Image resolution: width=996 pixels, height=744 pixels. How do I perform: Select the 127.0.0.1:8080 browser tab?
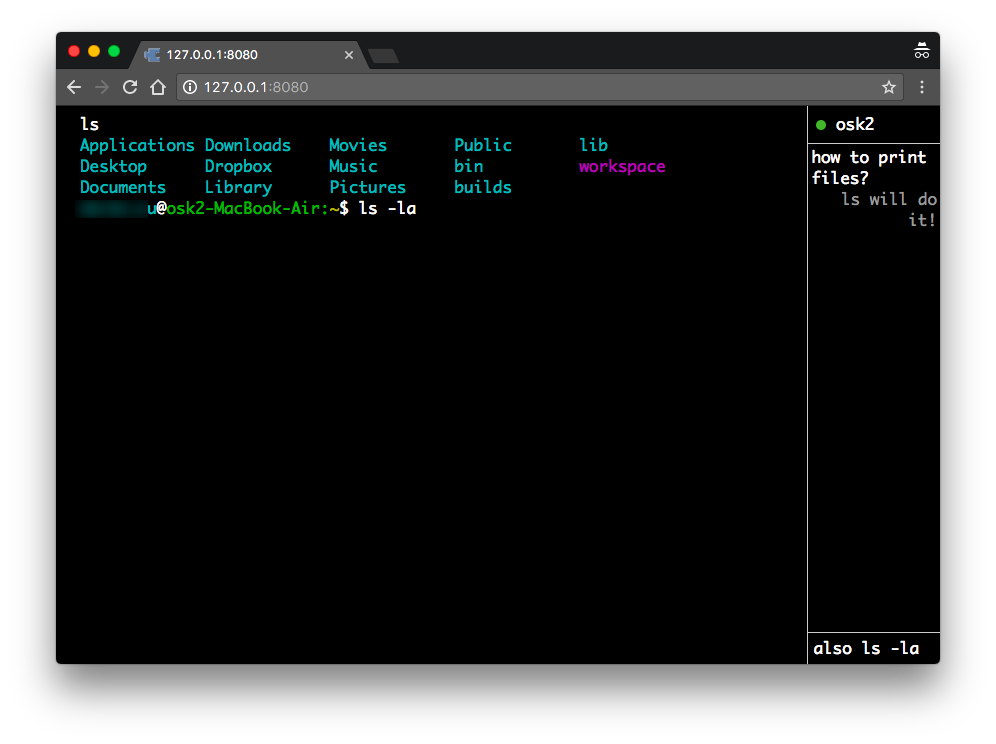248,55
